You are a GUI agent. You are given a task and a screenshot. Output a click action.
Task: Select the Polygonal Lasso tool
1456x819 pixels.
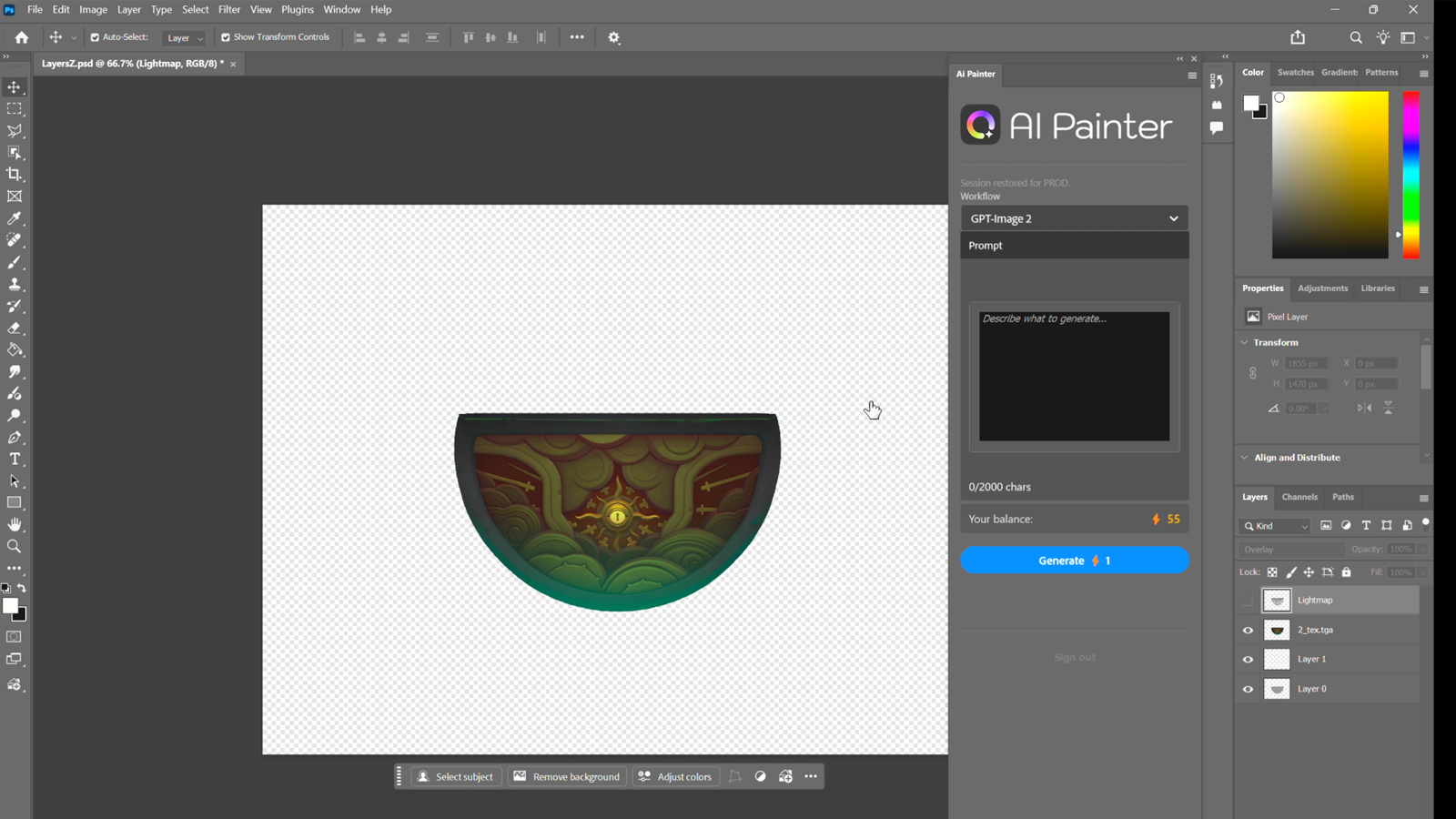point(15,131)
